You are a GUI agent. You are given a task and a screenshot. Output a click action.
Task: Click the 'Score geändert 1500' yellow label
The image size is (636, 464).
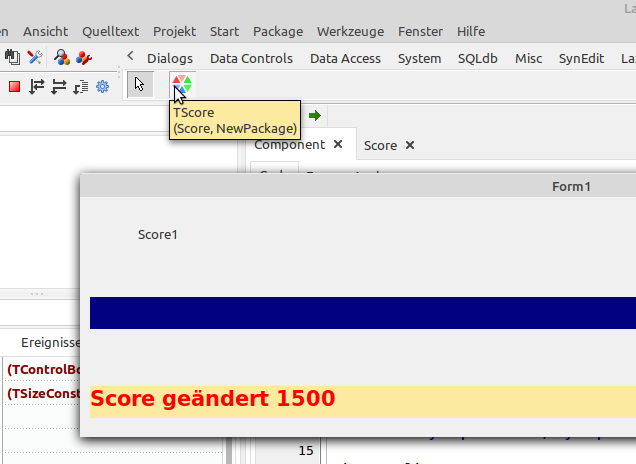pyautogui.click(x=363, y=402)
